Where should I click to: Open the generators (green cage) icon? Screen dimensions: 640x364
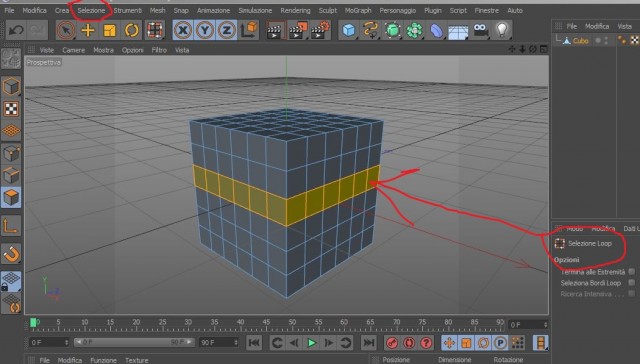pyautogui.click(x=393, y=31)
